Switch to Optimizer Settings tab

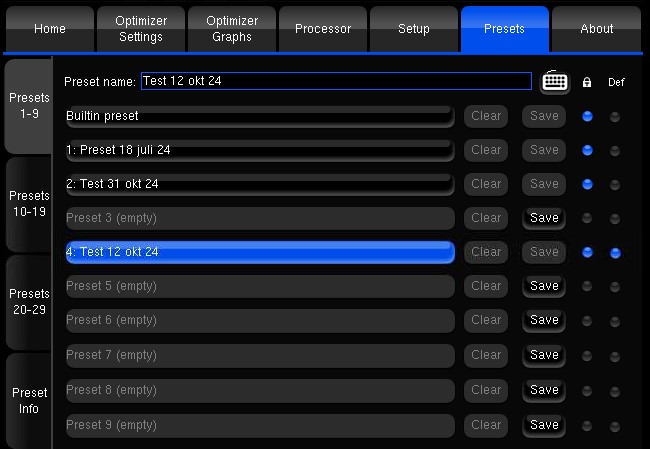pyautogui.click(x=141, y=29)
